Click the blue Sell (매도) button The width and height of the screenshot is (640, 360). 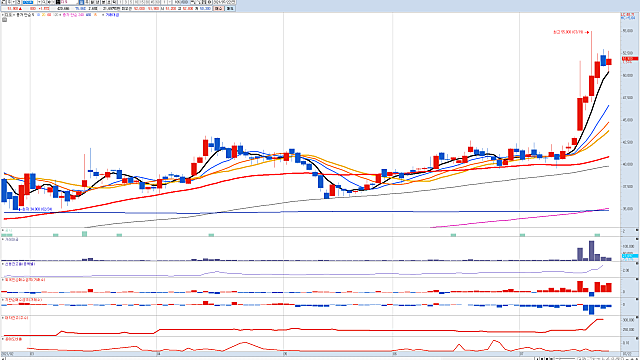point(230,9)
